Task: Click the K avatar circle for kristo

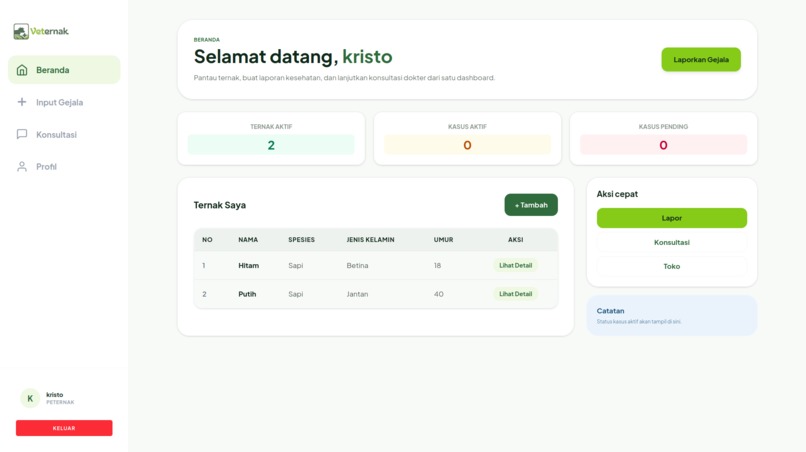Action: click(x=30, y=398)
